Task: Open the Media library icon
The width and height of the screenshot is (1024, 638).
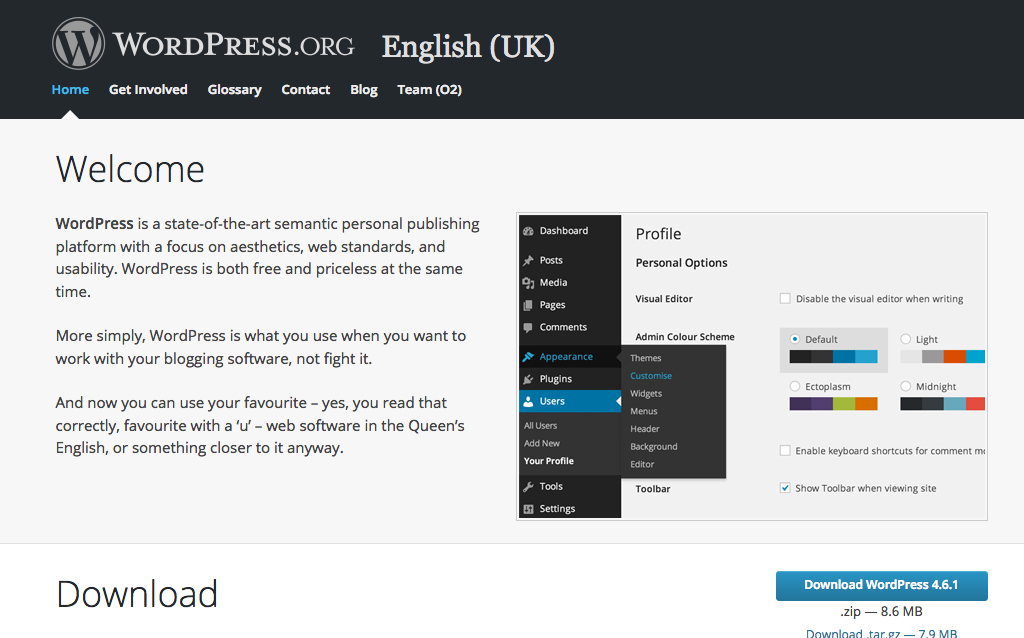Action: click(530, 281)
